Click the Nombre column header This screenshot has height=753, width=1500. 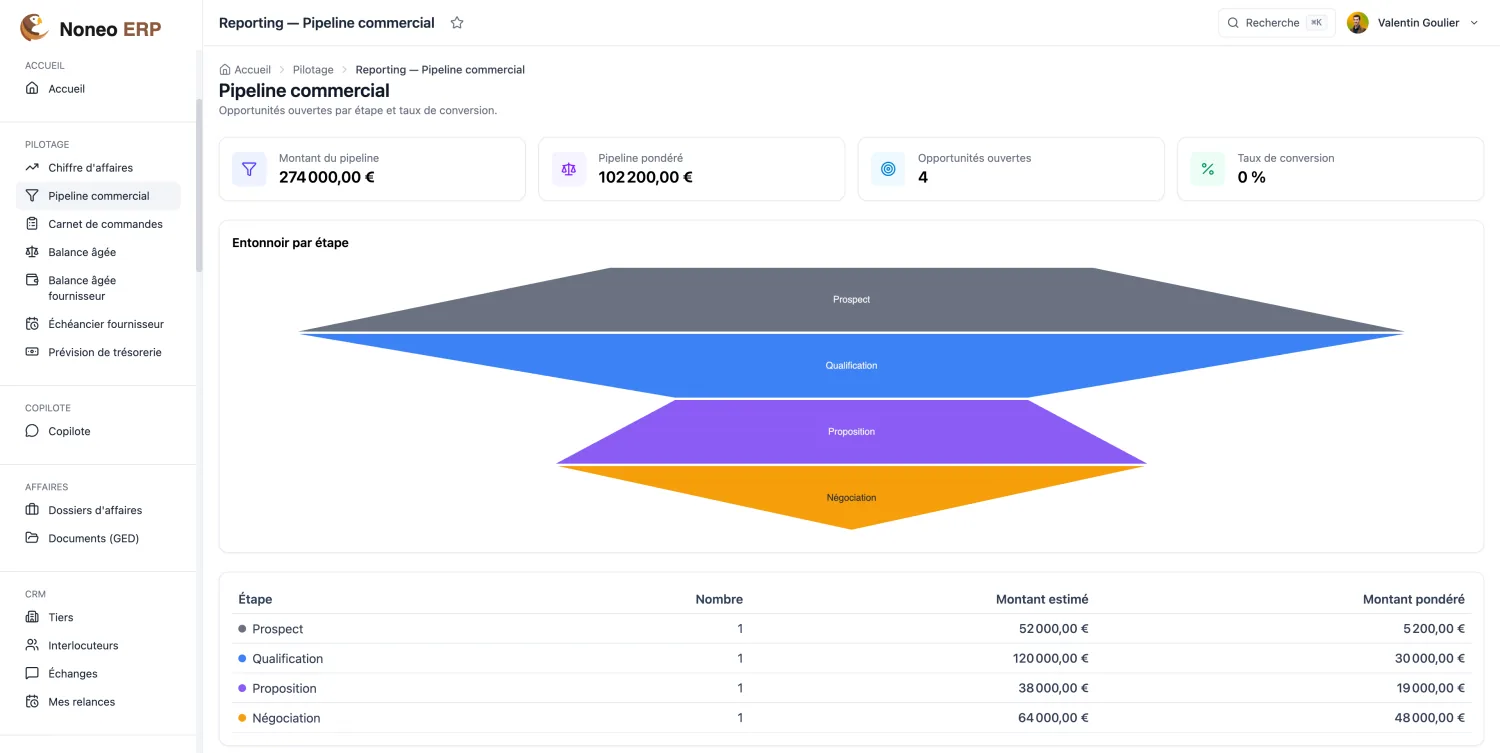coord(719,599)
